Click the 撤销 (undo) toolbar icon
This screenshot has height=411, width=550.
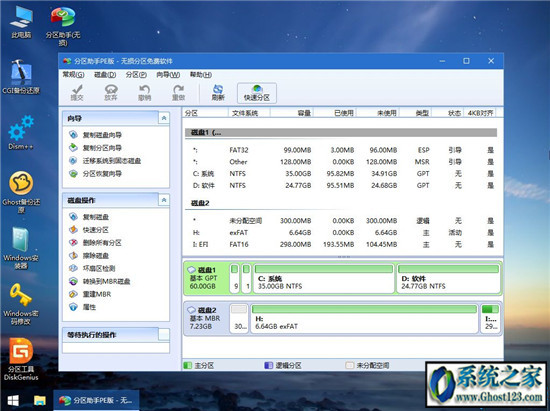145,93
